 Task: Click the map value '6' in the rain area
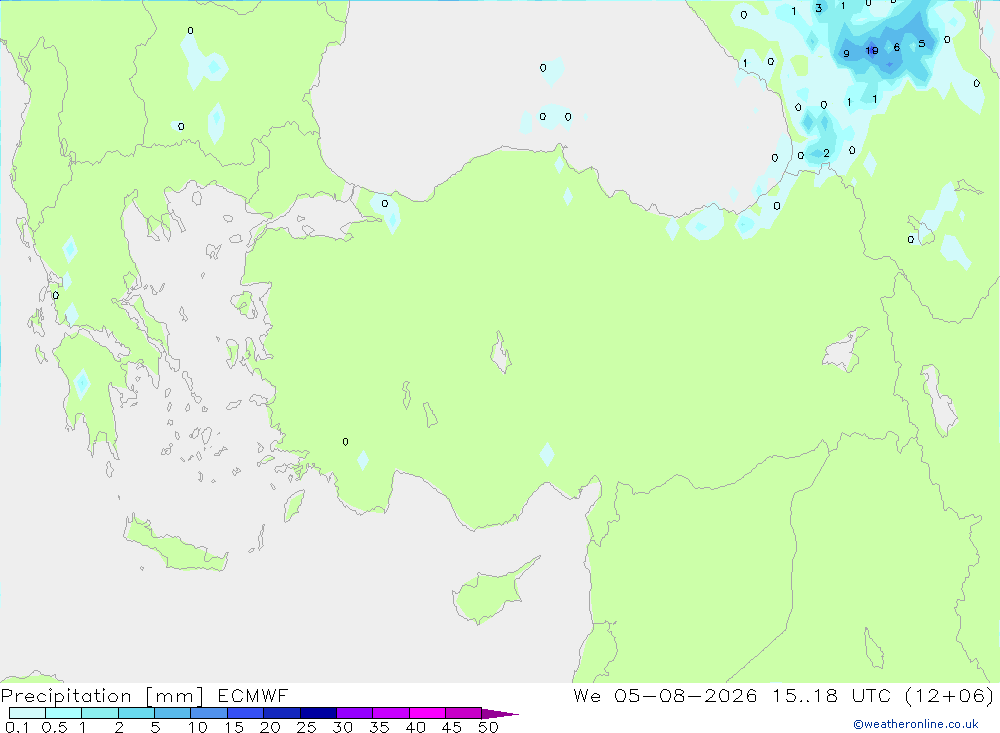click(897, 47)
